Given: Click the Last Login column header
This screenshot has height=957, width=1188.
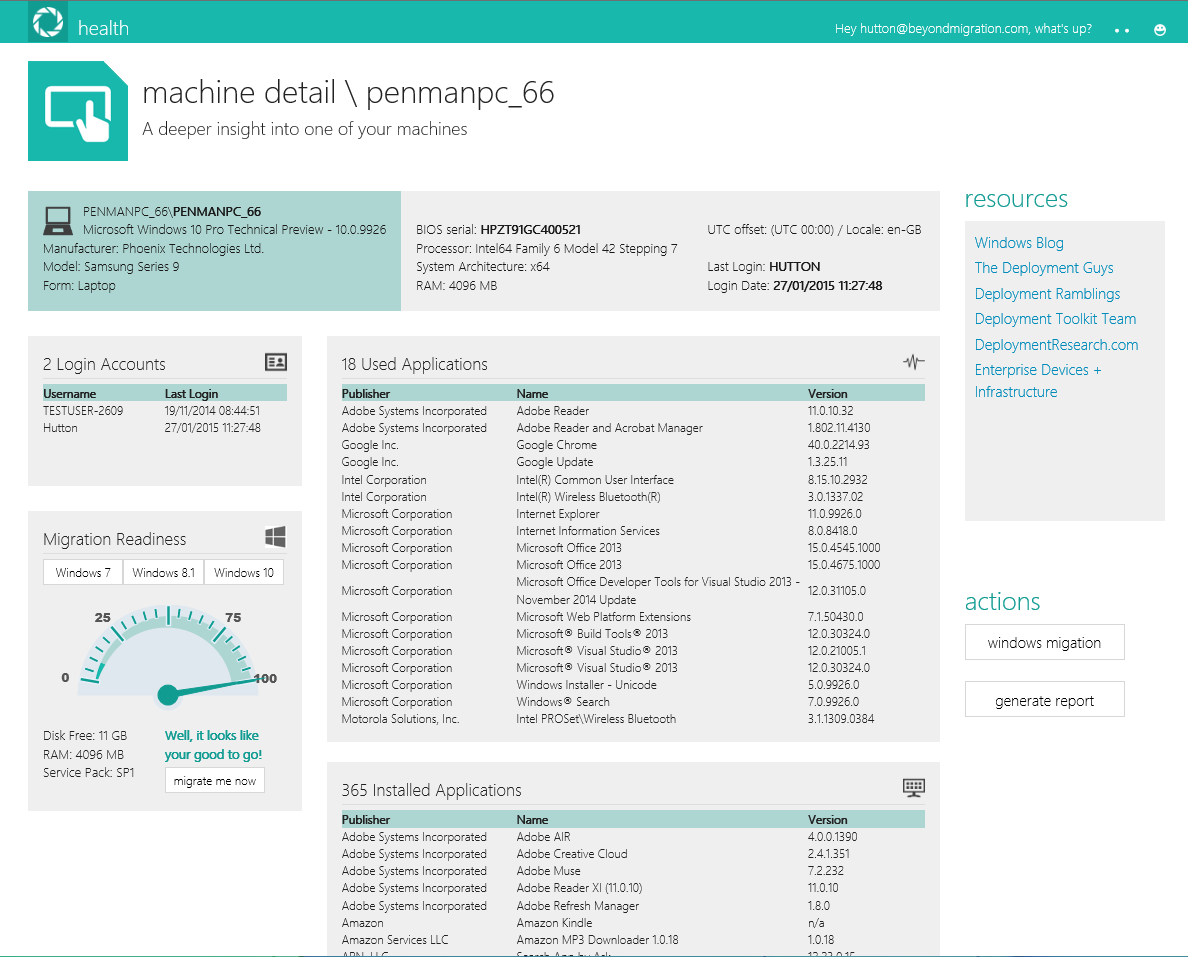Looking at the screenshot, I should coord(192,394).
